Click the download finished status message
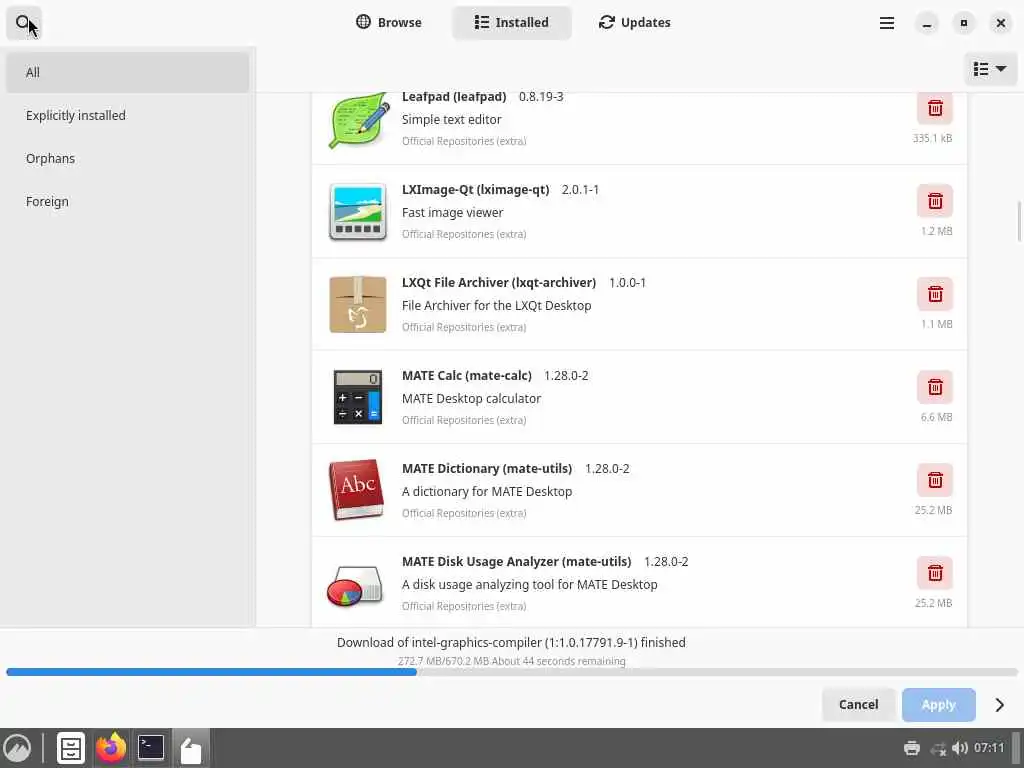1024x768 pixels. 511,643
